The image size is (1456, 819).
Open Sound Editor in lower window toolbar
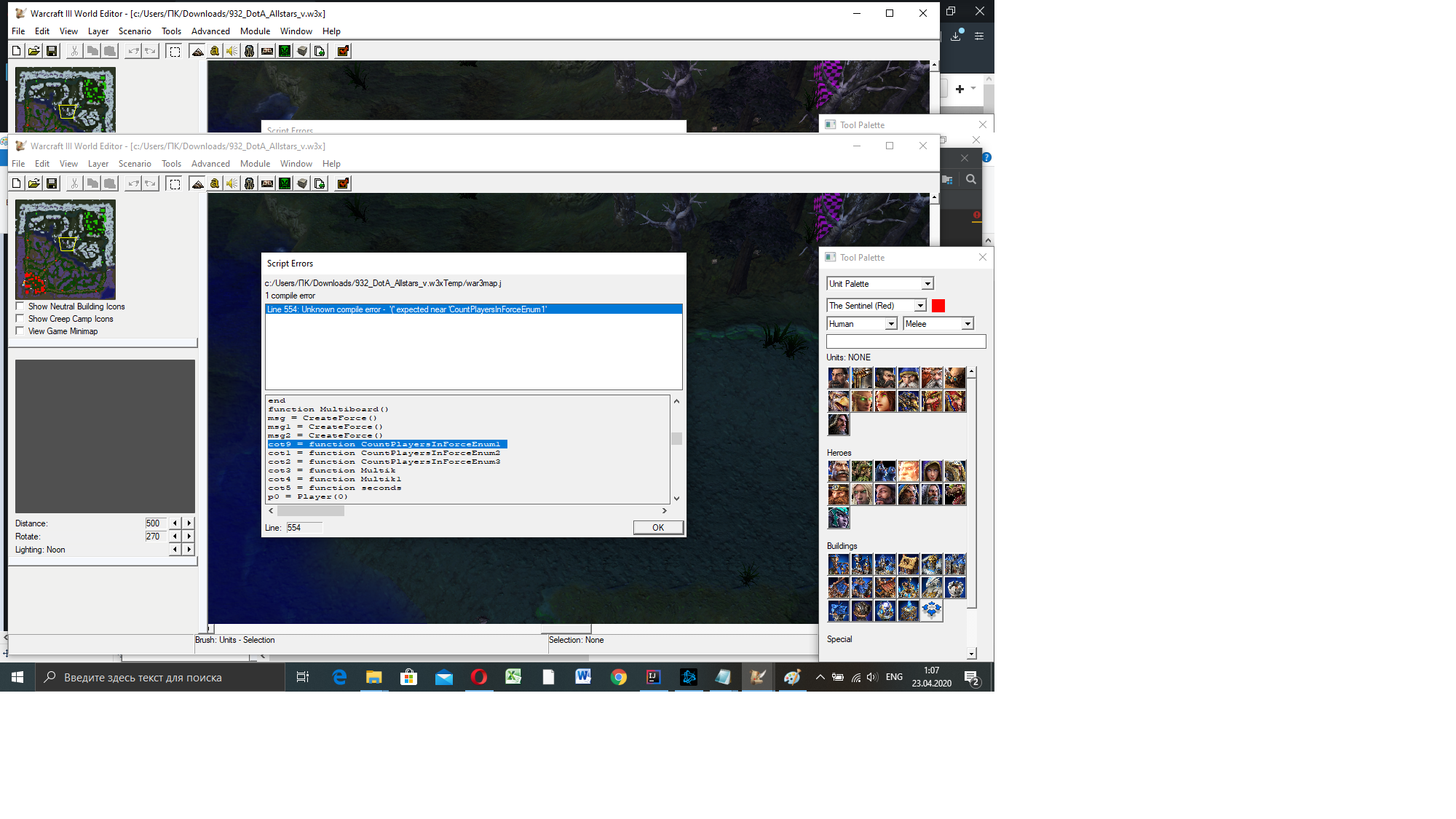point(232,183)
